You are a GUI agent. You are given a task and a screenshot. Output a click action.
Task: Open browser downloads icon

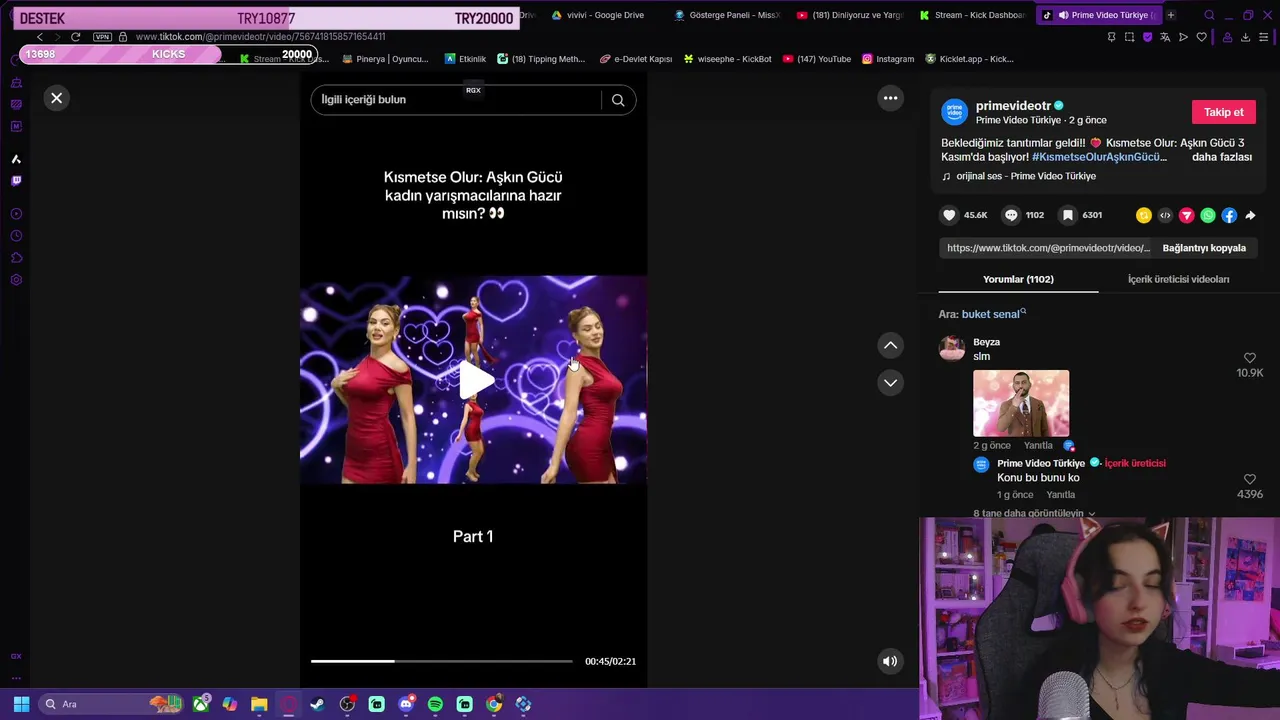pos(1245,37)
